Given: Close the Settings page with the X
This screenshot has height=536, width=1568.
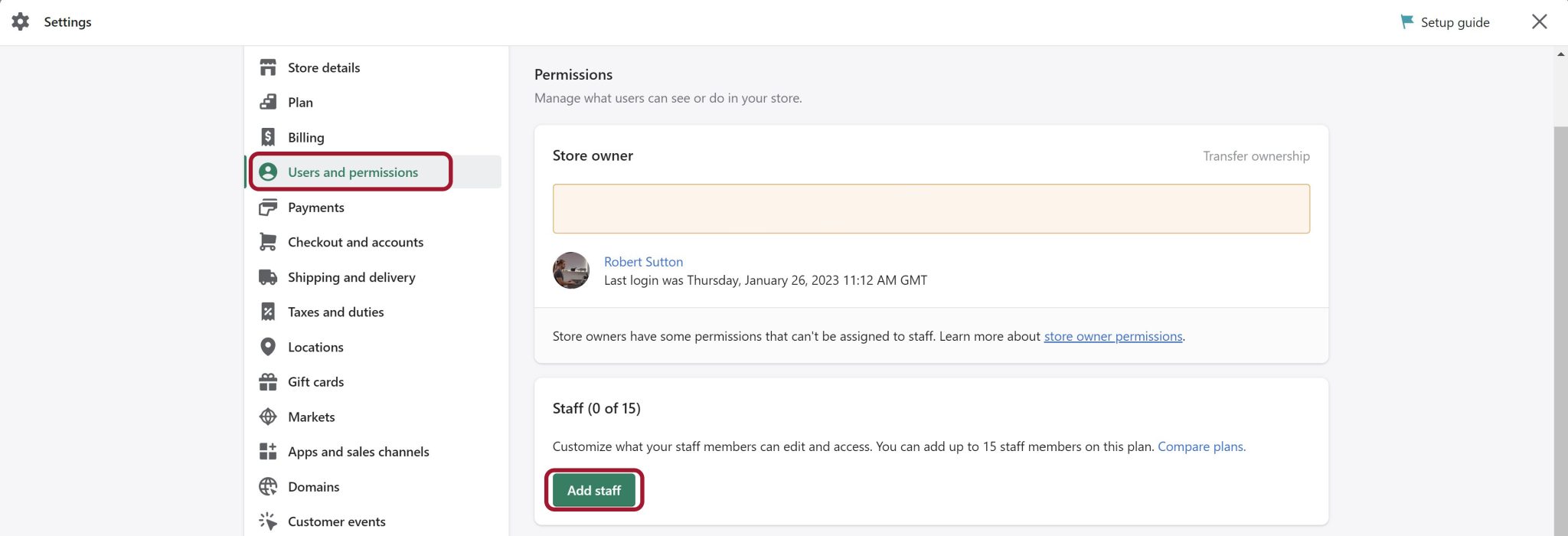Looking at the screenshot, I should pyautogui.click(x=1539, y=21).
